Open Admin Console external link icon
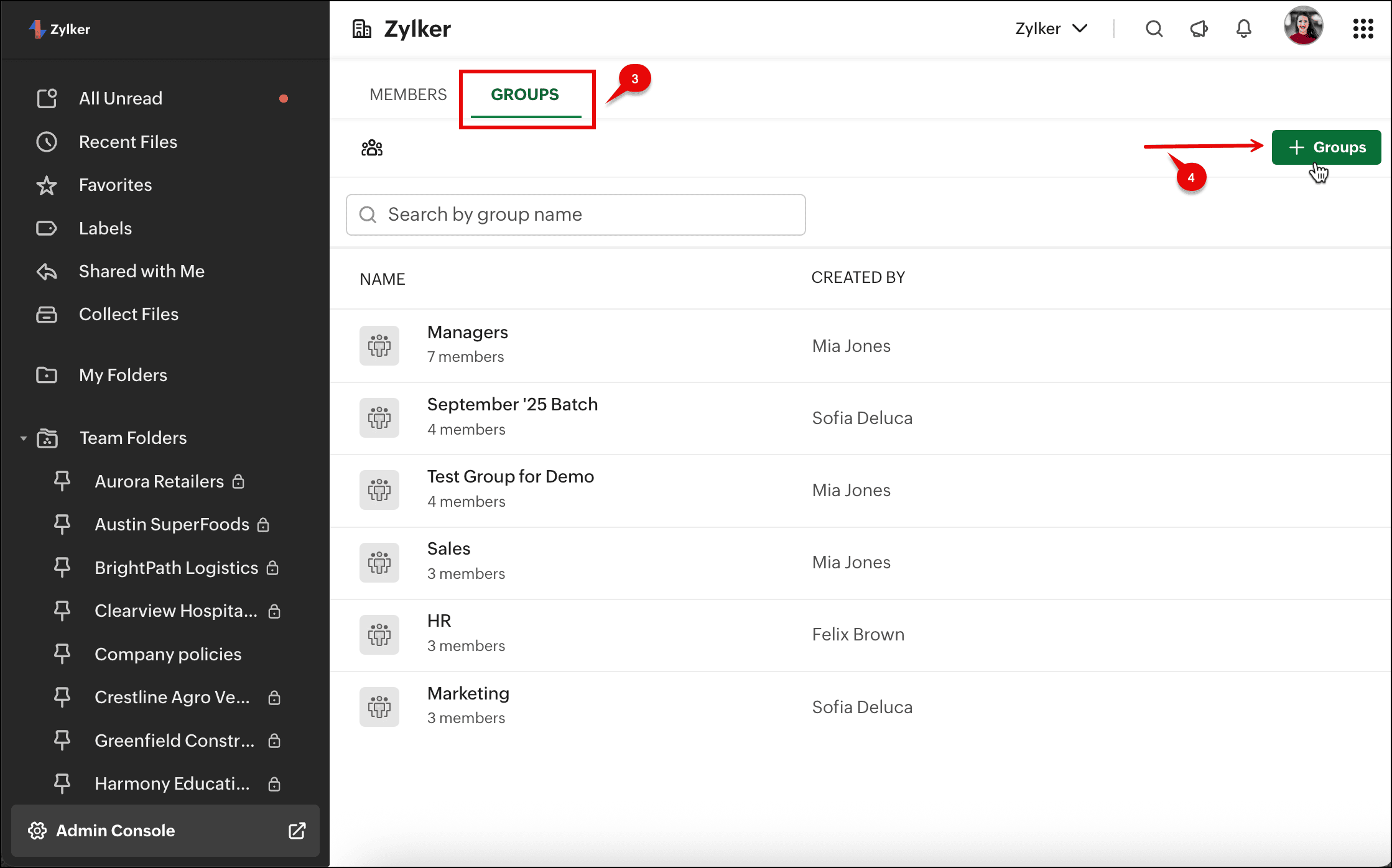 pyautogui.click(x=297, y=831)
